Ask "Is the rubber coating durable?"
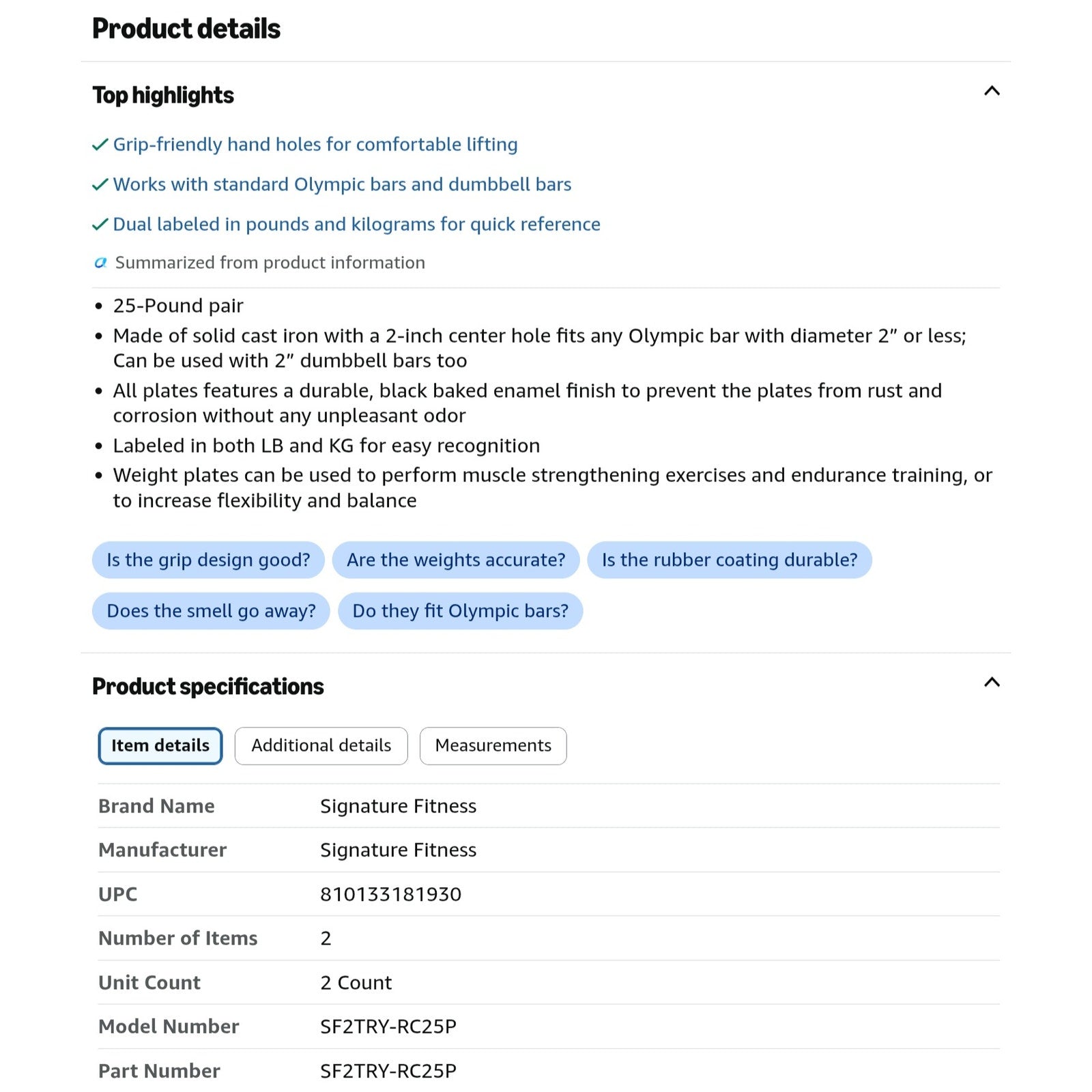The height and width of the screenshot is (1092, 1092). 730,560
